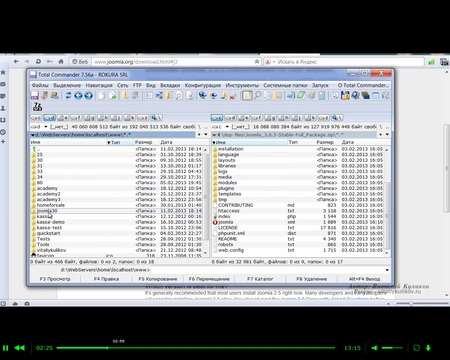This screenshot has width=450, height=360.
Task: Open the Инструменты menu
Action: [242, 85]
